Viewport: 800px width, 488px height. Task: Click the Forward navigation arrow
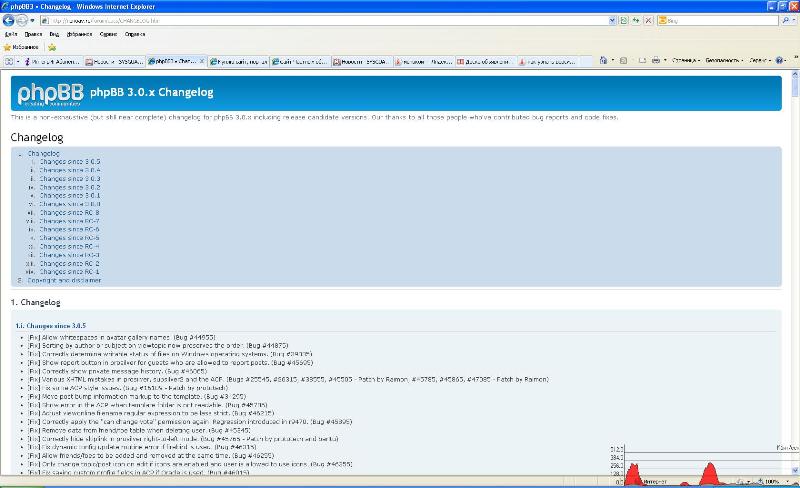(x=21, y=20)
